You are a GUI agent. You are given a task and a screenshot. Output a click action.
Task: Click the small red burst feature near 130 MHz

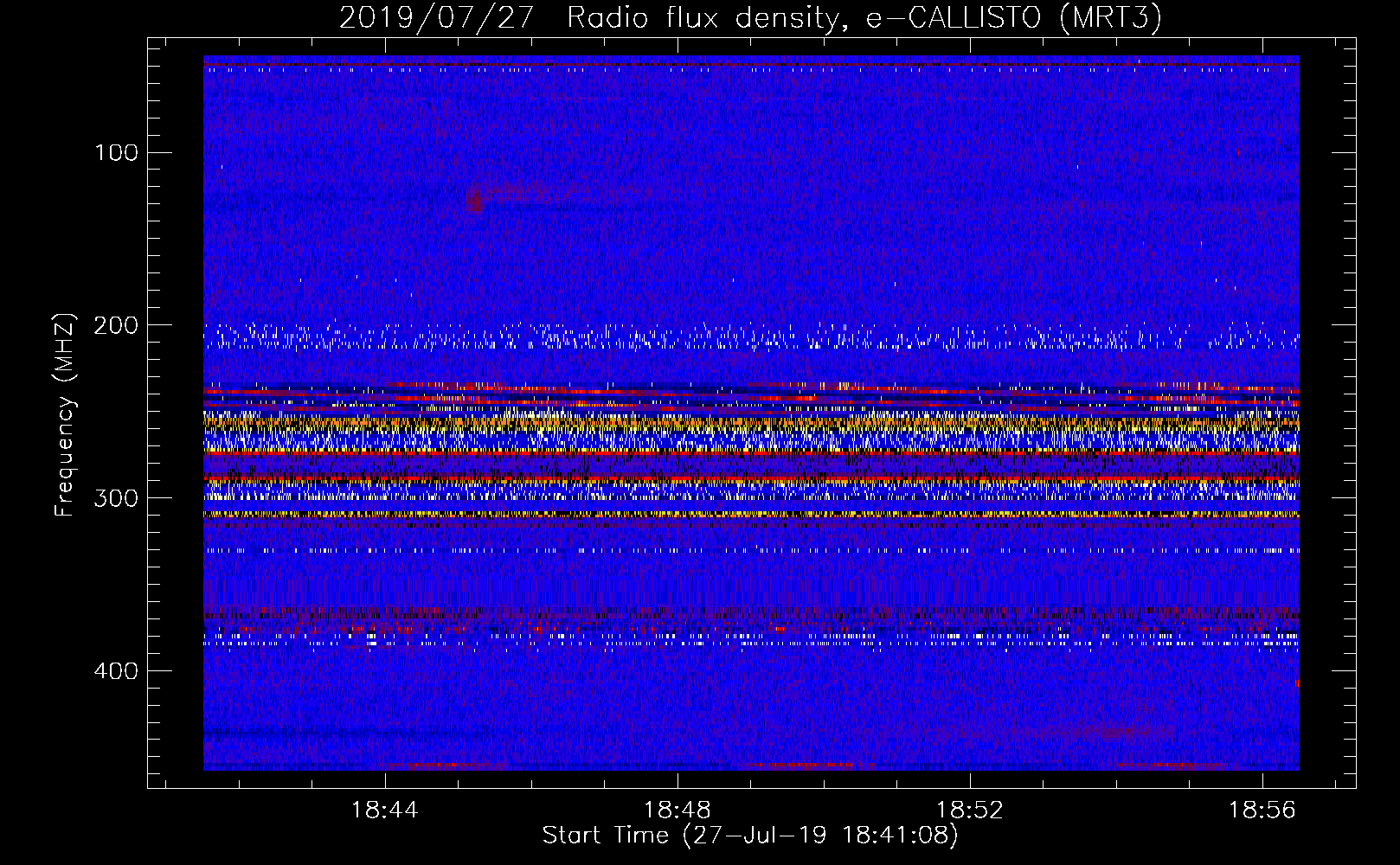pyautogui.click(x=475, y=200)
